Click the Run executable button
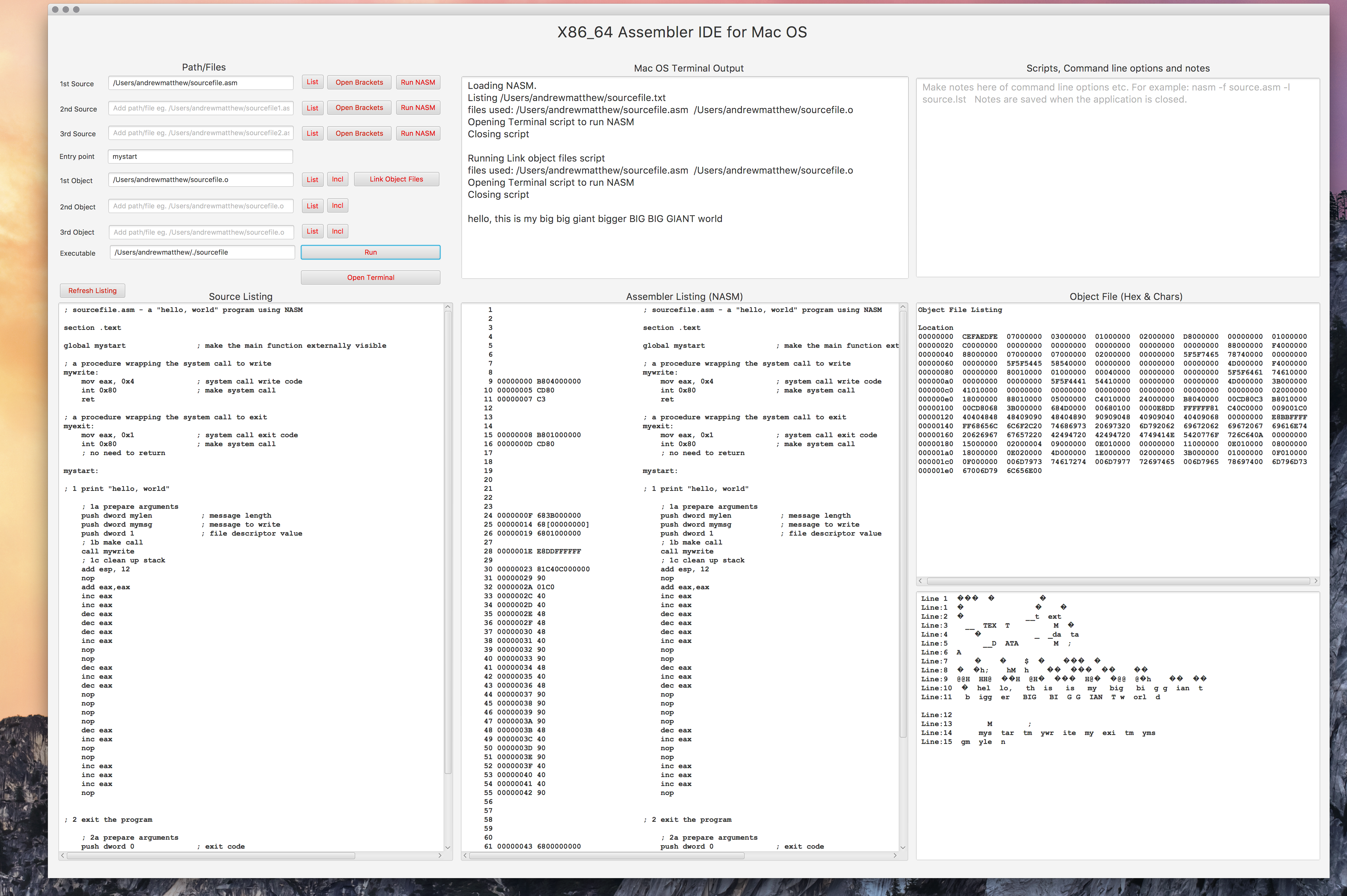The image size is (1347, 896). pos(370,253)
